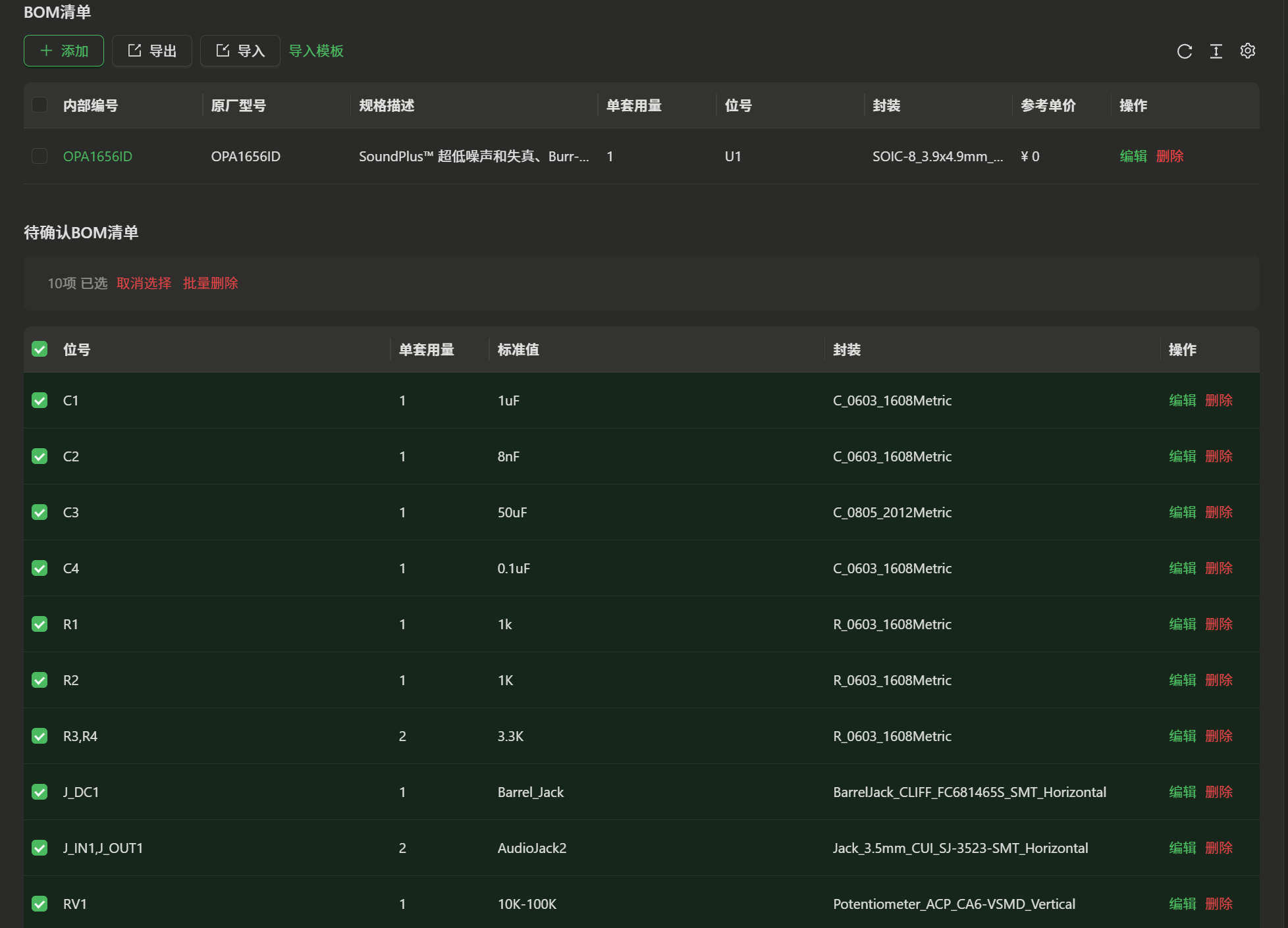Uncheck the C1 row checkbox

point(40,400)
